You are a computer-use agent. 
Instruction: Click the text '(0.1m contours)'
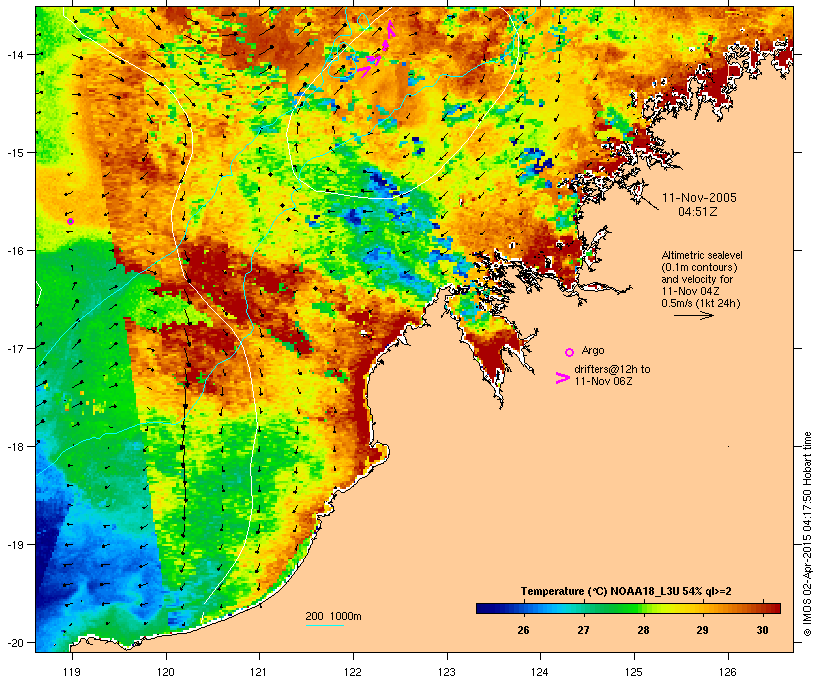click(x=700, y=267)
